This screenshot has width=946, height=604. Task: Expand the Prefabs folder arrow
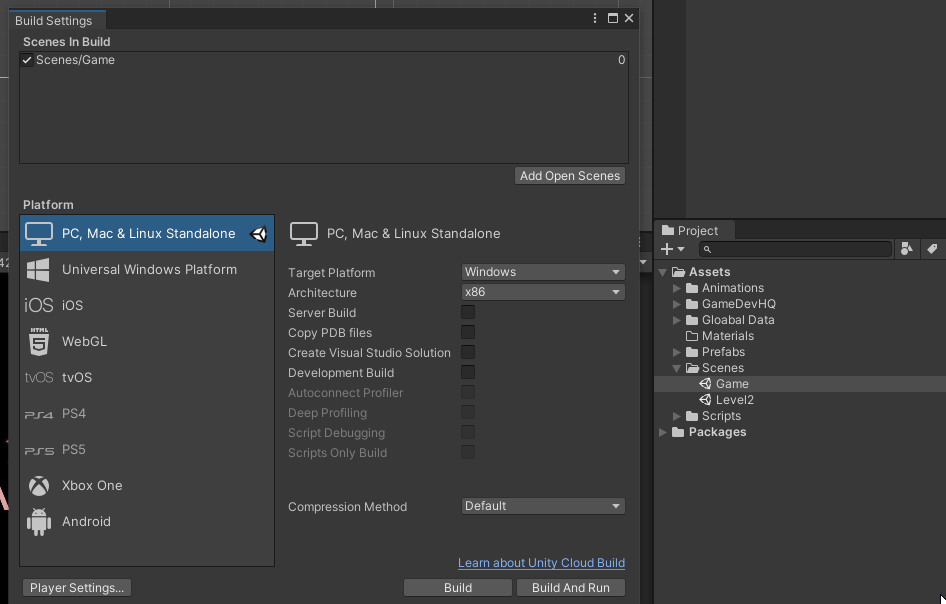click(676, 352)
